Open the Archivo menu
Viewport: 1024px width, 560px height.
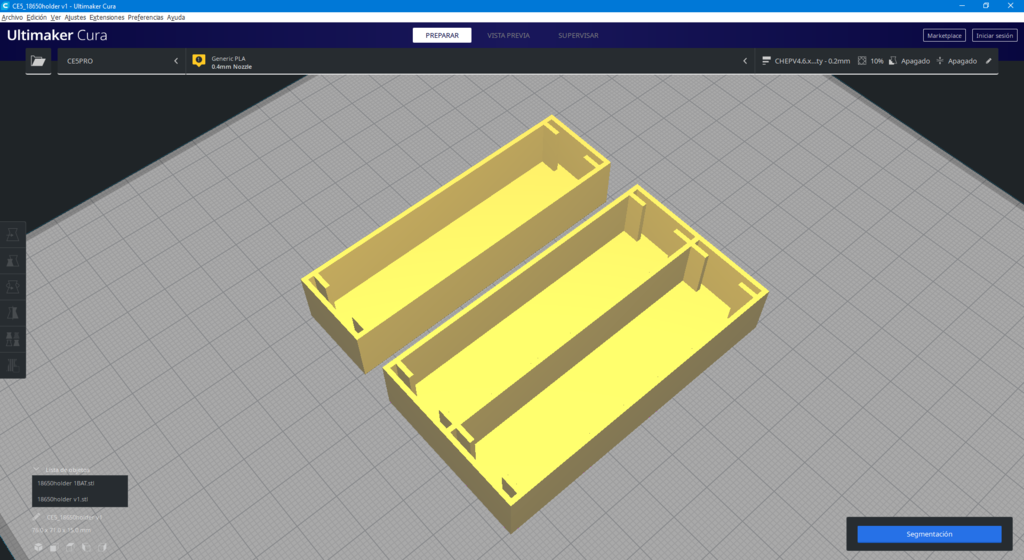12,18
